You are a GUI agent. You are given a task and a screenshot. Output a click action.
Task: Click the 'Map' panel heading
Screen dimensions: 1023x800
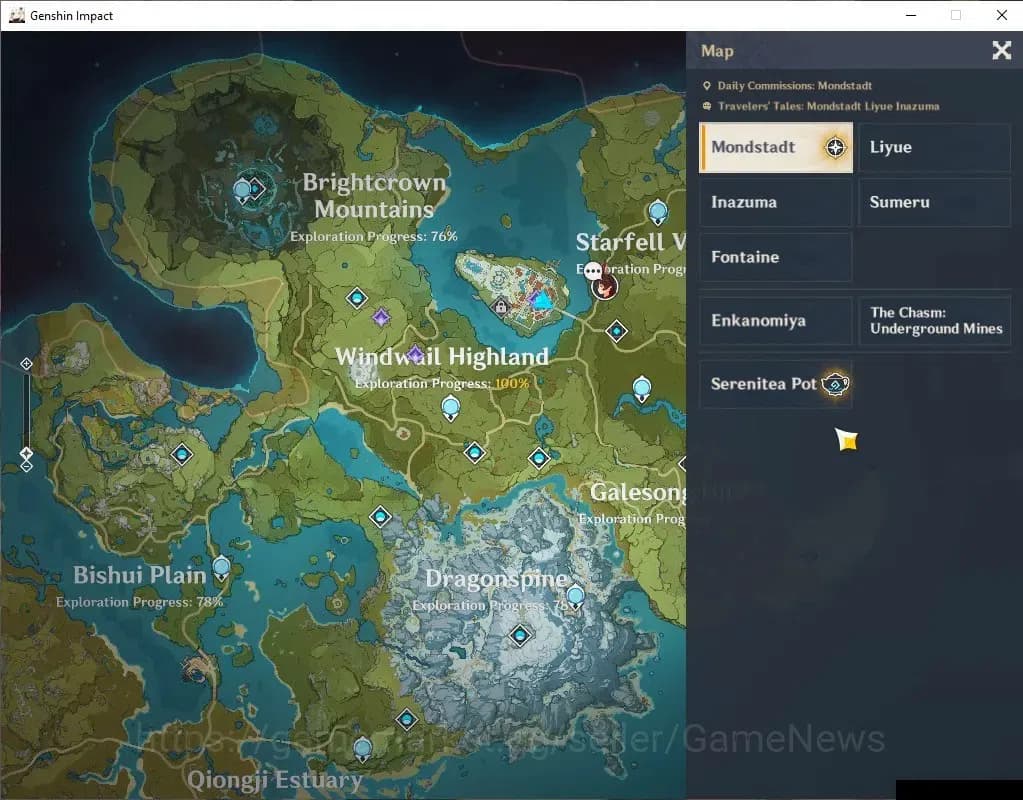[717, 51]
